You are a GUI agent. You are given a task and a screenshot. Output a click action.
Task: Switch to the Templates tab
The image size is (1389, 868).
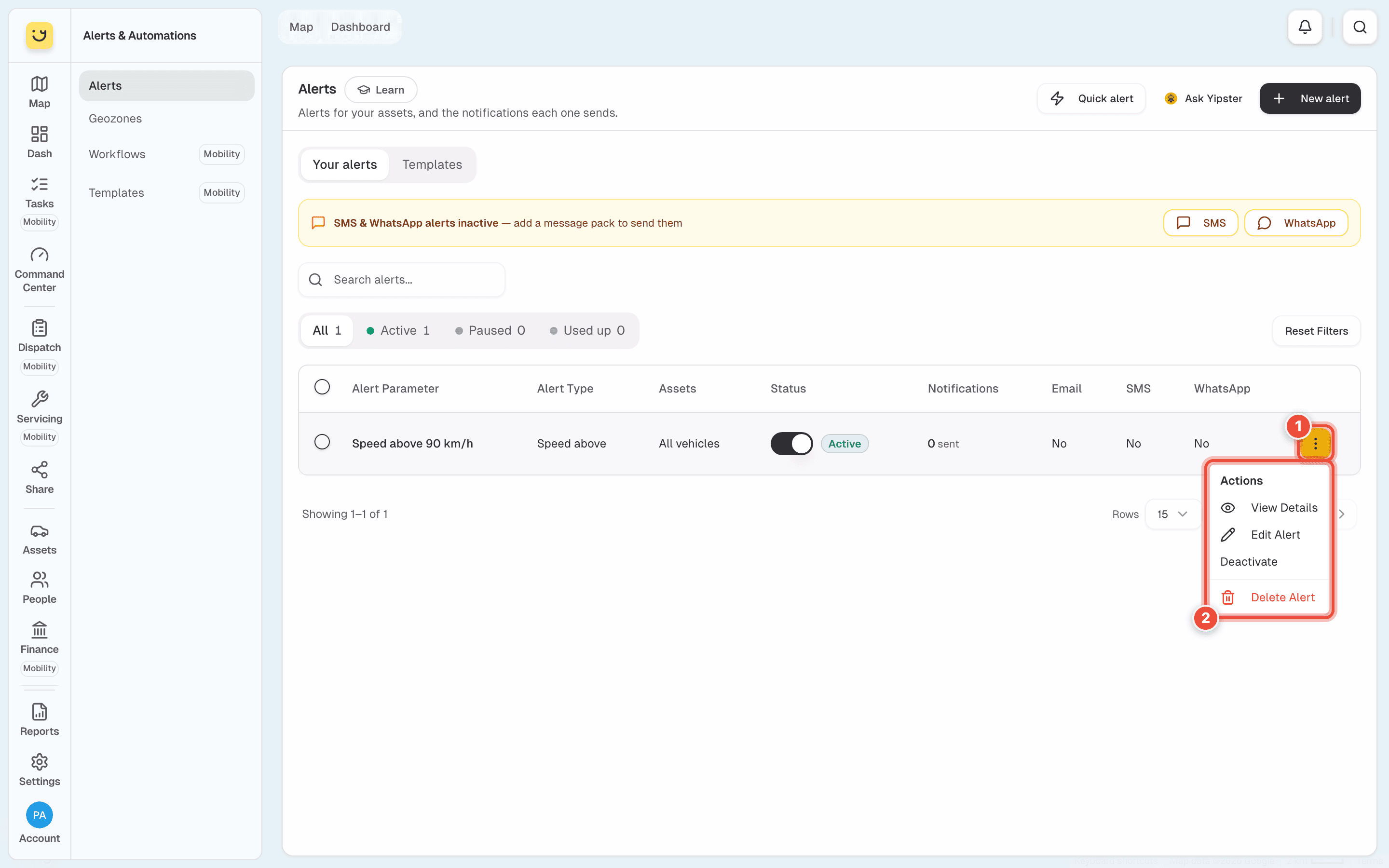tap(432, 165)
